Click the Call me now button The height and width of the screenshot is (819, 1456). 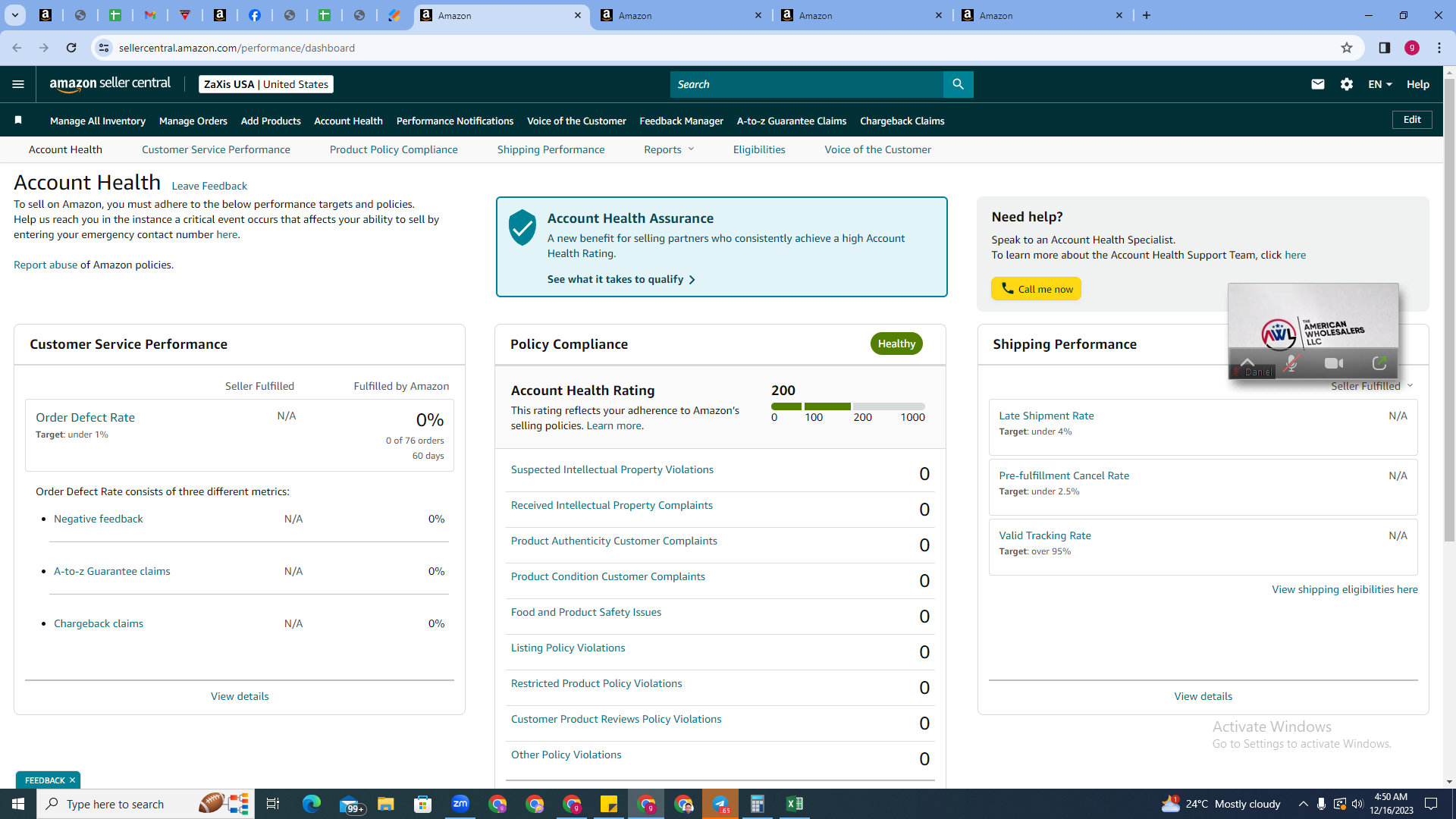(x=1036, y=289)
